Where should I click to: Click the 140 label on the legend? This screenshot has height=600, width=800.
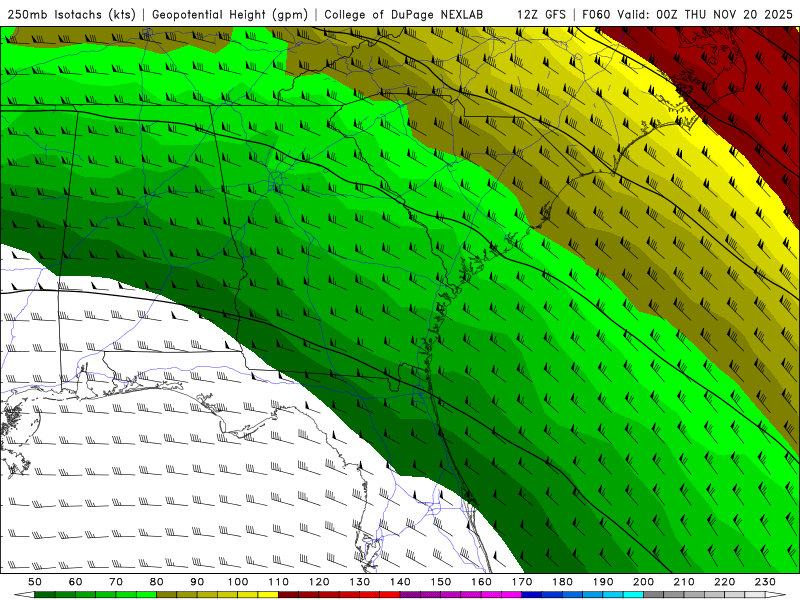pos(400,582)
